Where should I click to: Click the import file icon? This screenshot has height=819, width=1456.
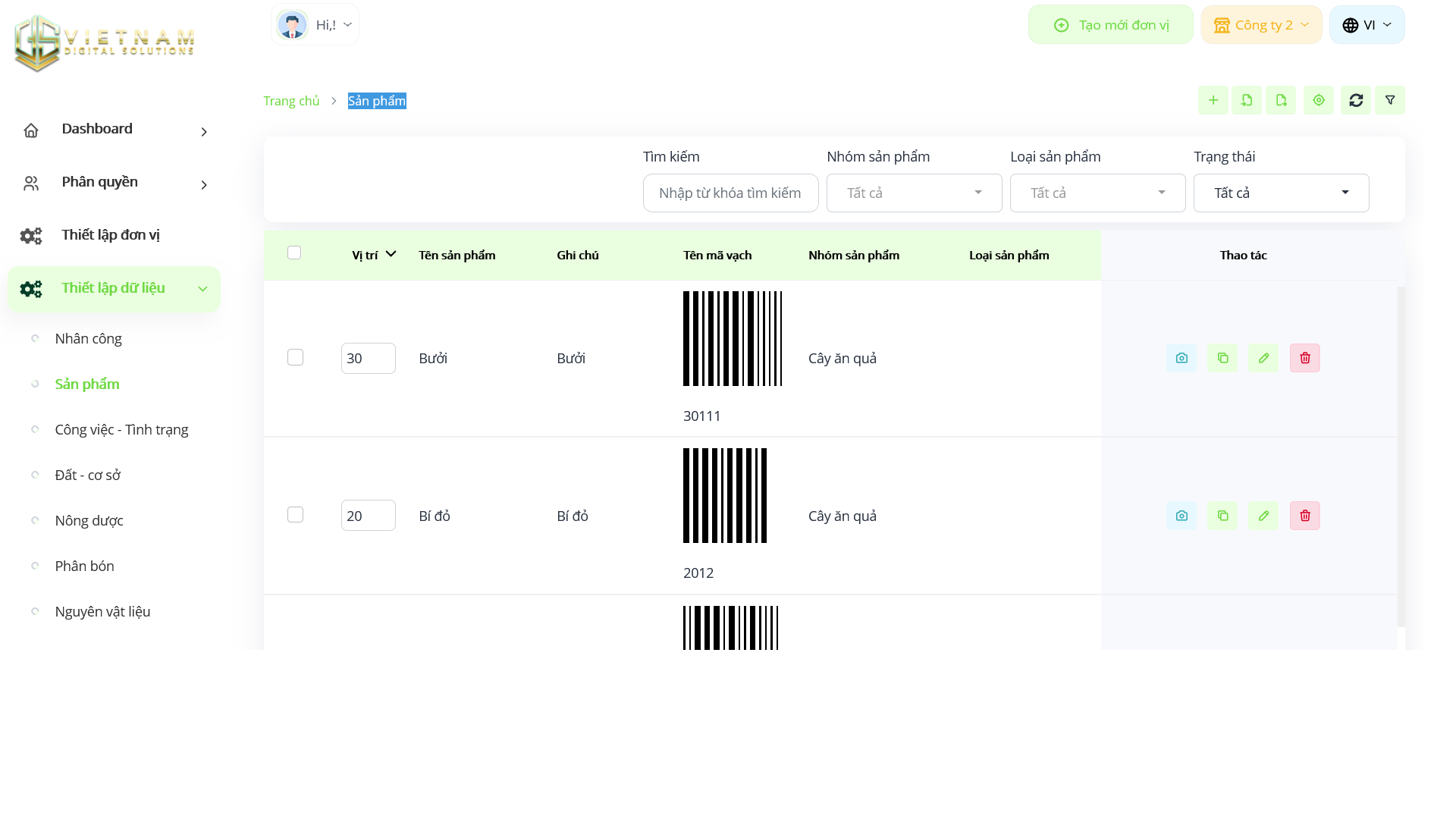coord(1246,100)
